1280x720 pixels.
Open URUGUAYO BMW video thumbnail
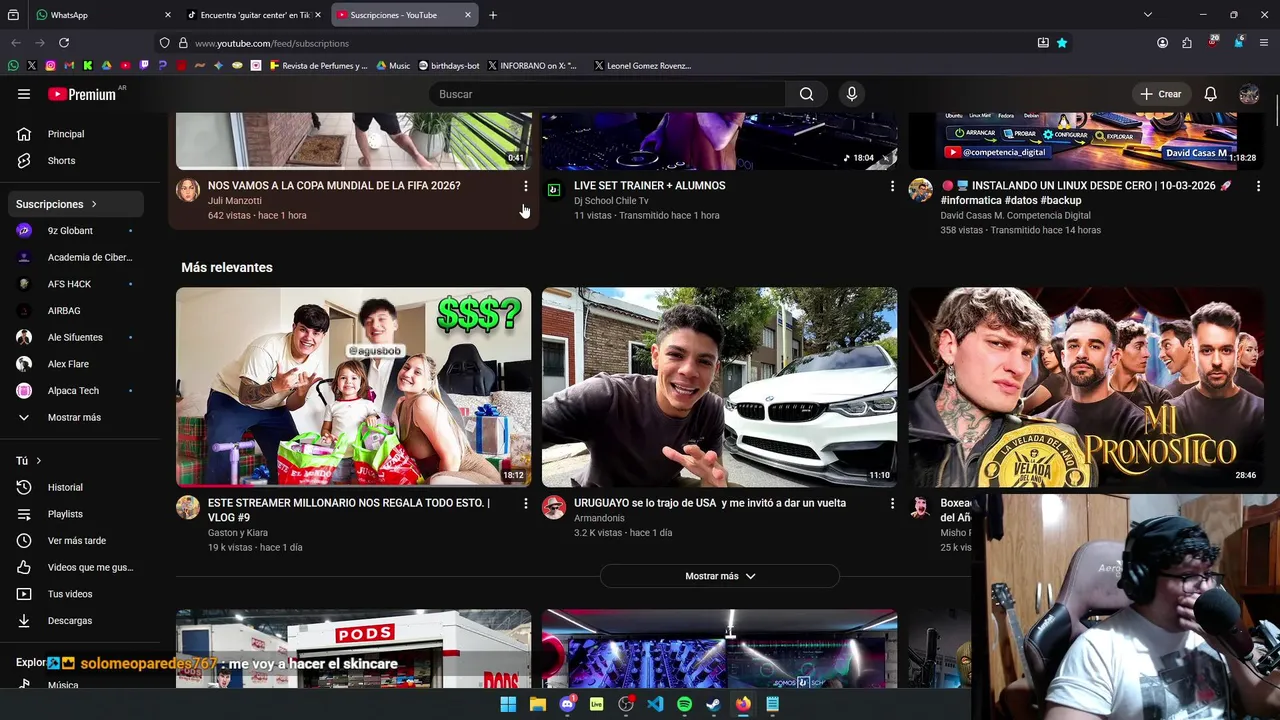[x=720, y=387]
